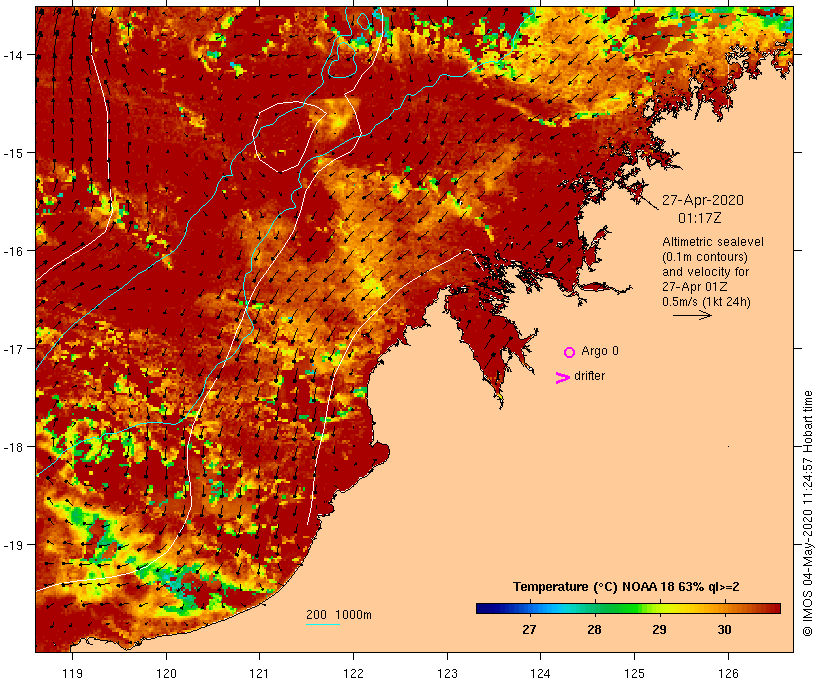Click the cyan 200m depth contour legend line
Viewport: 820px width, 680px height.
pos(323,624)
